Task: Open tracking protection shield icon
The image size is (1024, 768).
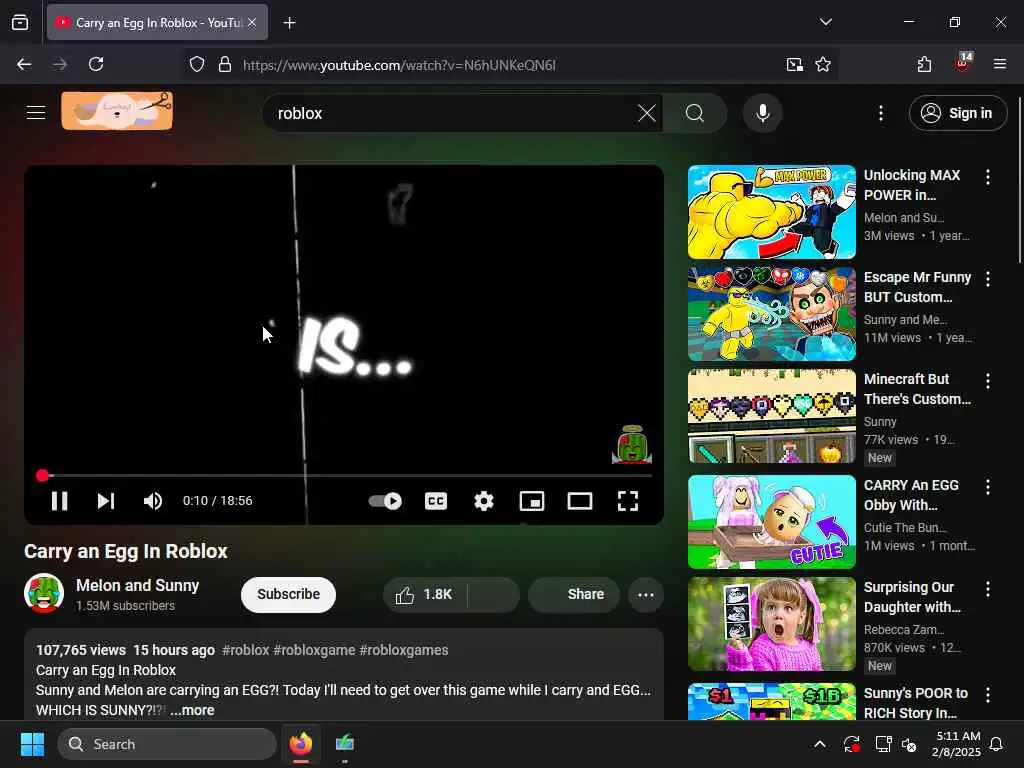Action: (x=197, y=65)
